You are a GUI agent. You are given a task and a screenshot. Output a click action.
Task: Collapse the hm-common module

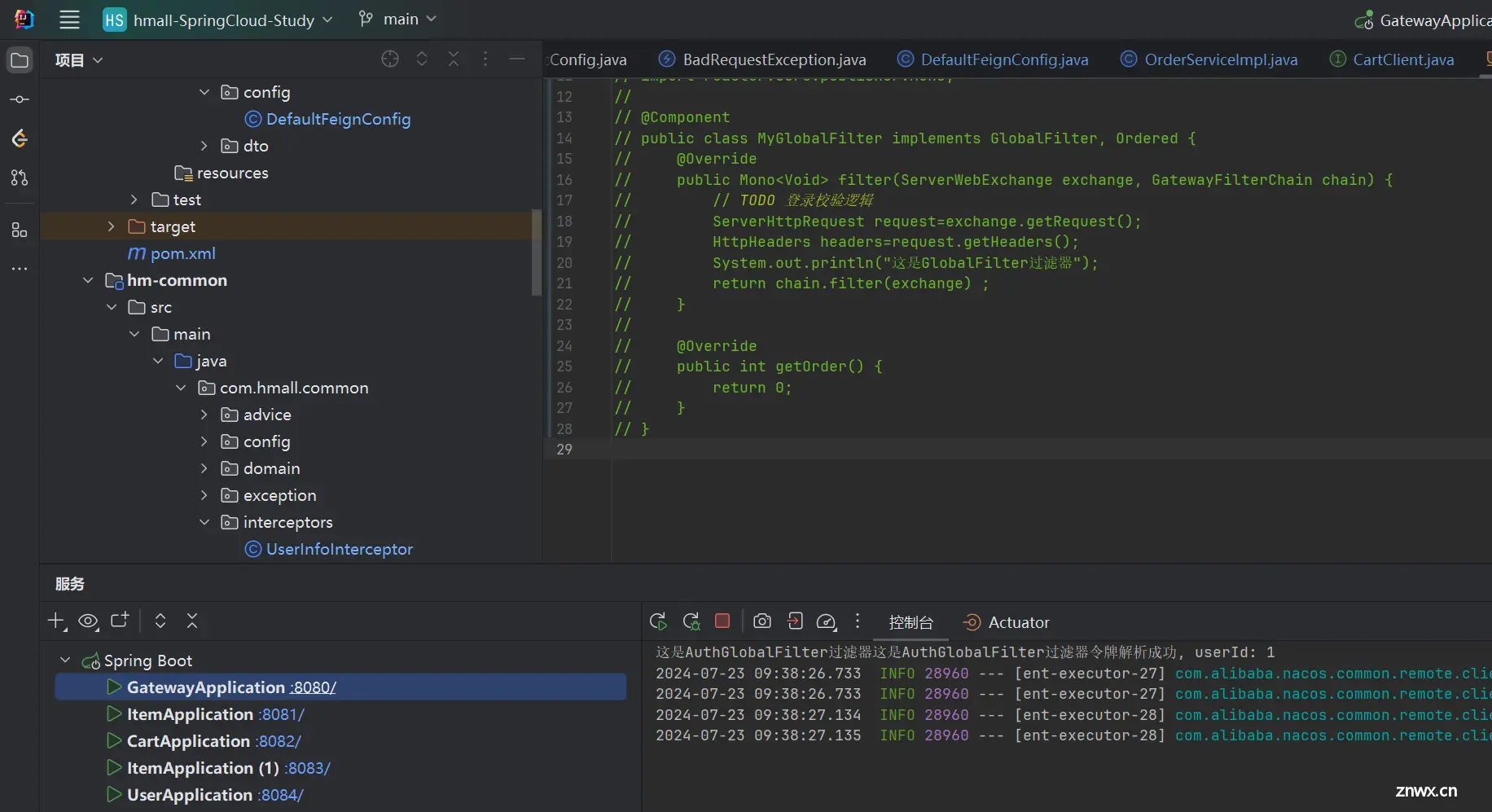click(x=88, y=280)
